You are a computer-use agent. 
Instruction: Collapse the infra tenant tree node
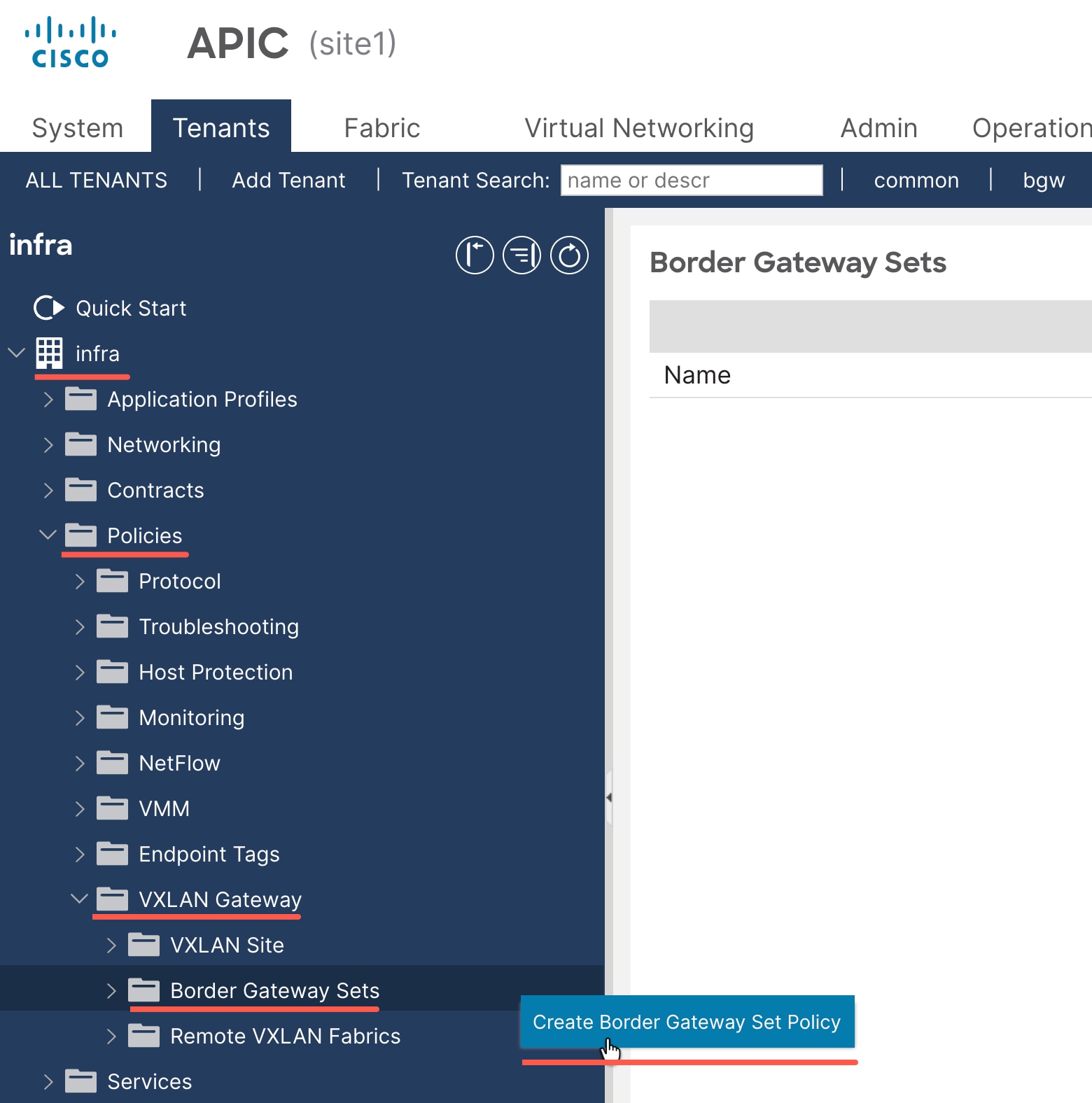click(x=17, y=353)
